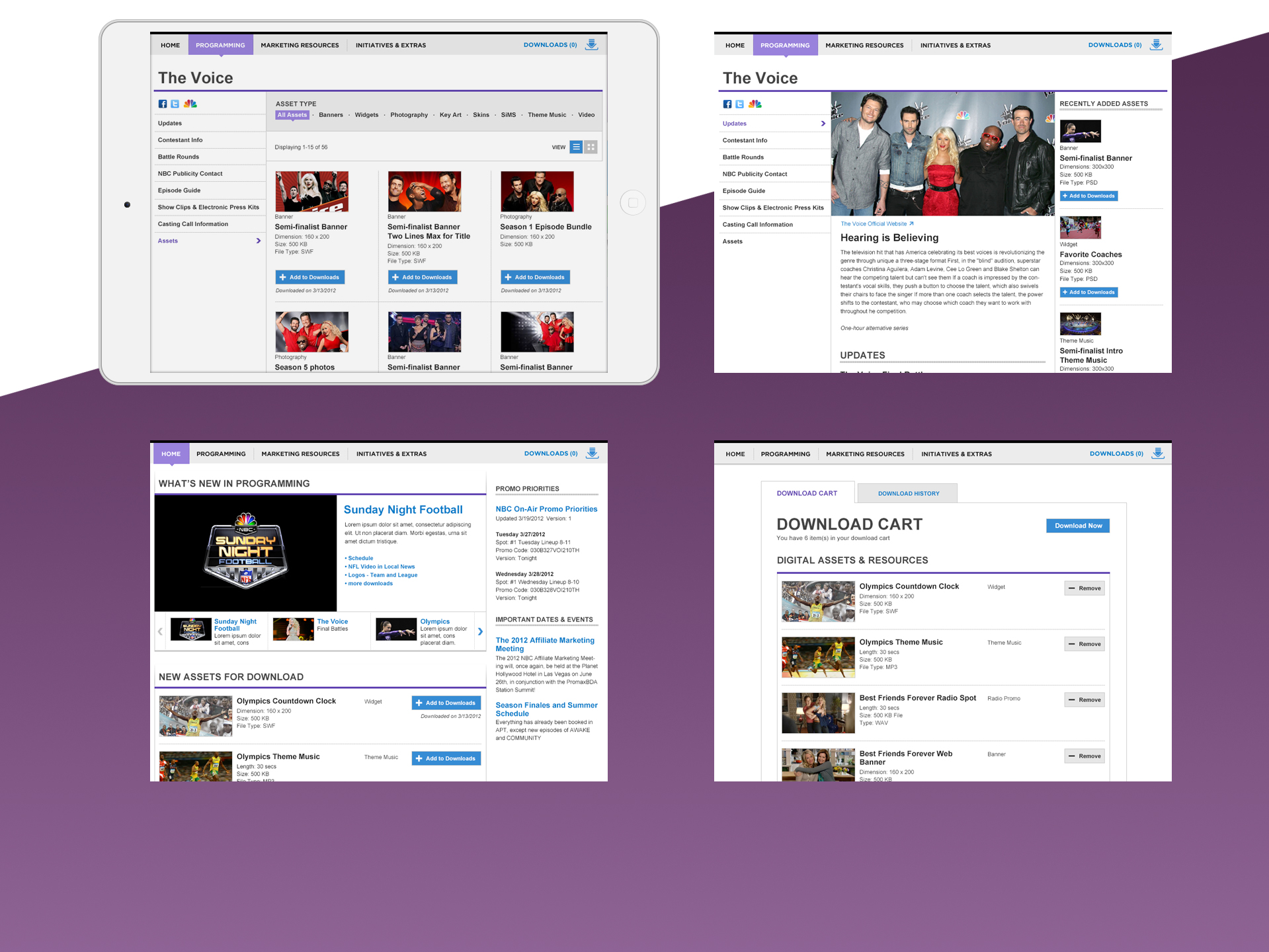
Task: Enable the Theme Music asset type filter
Action: pos(546,115)
